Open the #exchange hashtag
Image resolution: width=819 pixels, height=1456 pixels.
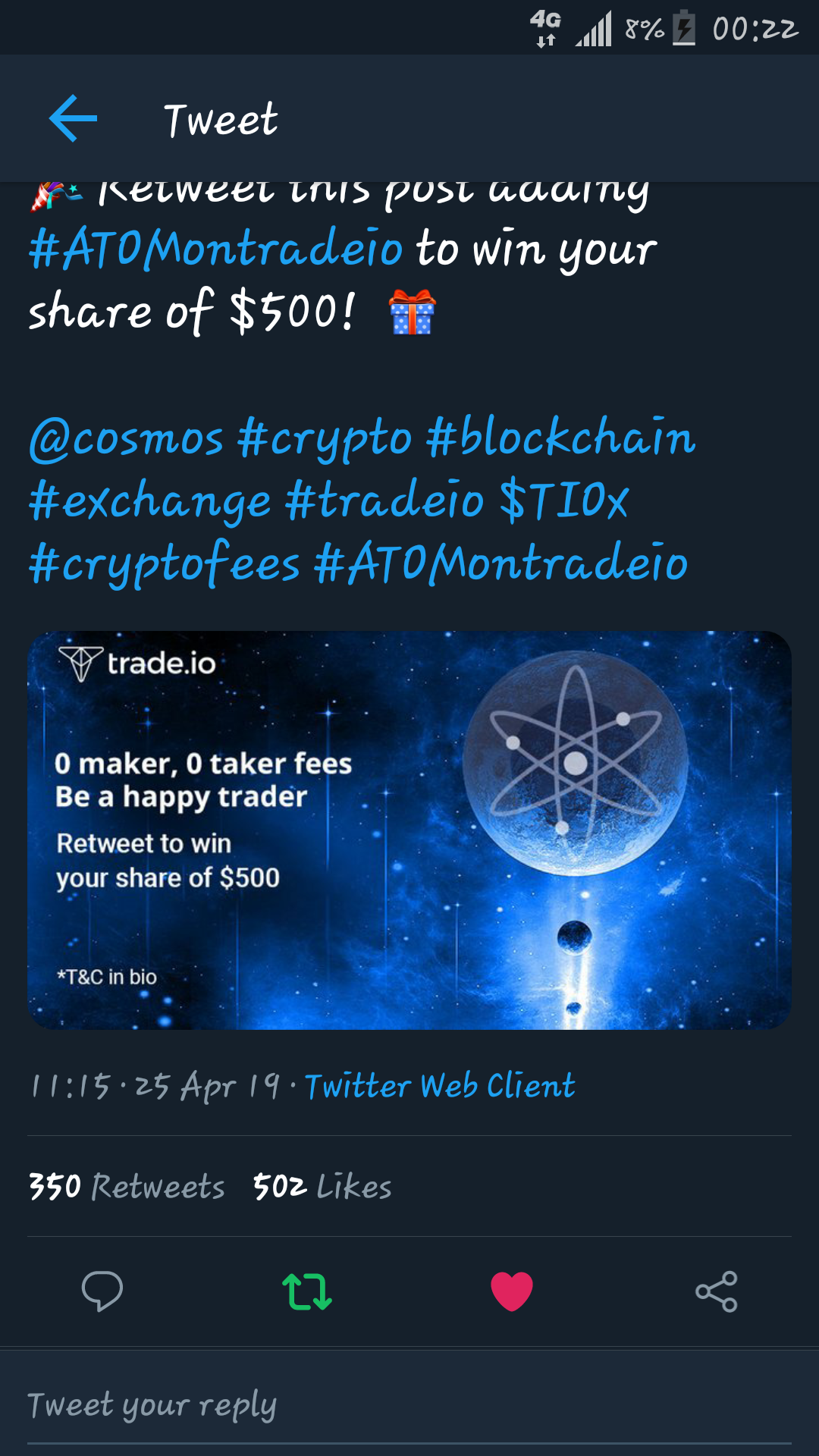[x=149, y=503]
